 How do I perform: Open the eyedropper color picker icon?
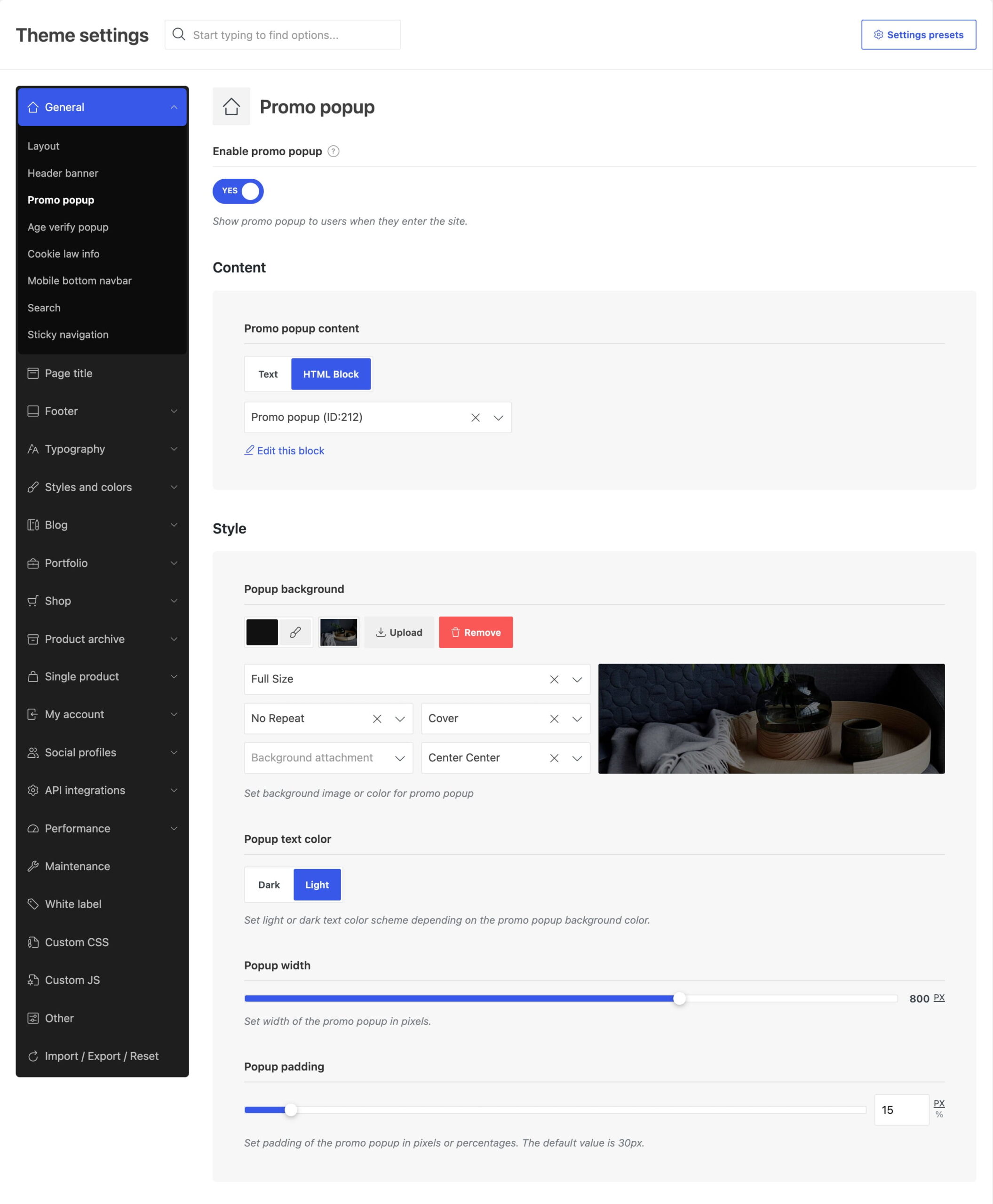295,632
